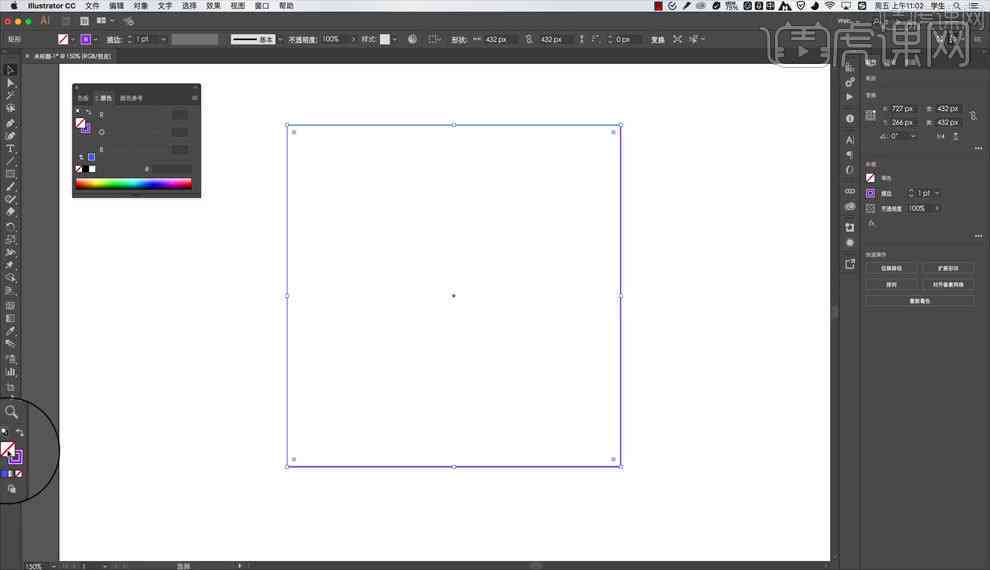
Task: Open stroke weight dropdown in control bar
Action: pyautogui.click(x=164, y=39)
